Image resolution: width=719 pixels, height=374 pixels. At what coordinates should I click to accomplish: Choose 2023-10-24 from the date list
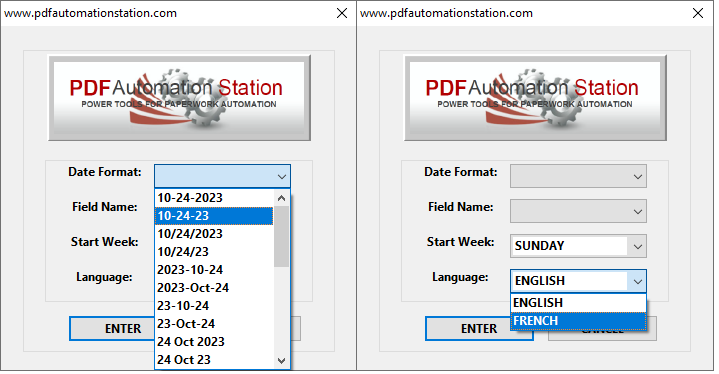[214, 270]
